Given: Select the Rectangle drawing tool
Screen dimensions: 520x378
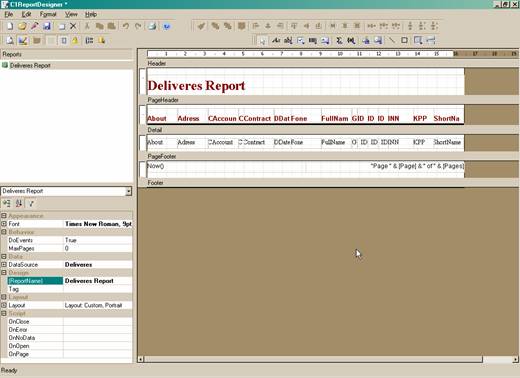Looking at the screenshot, I should pos(404,41).
